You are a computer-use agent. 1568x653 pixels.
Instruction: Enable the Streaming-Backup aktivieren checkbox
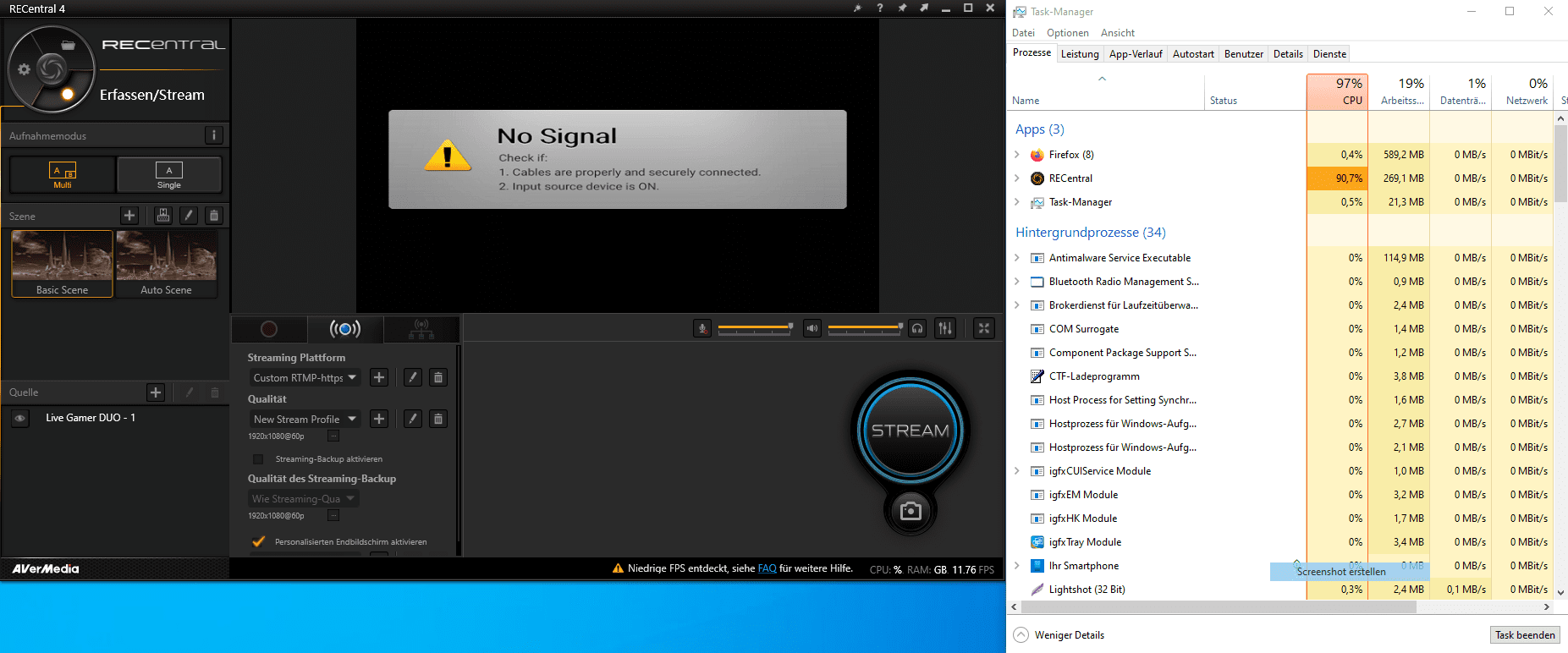[x=258, y=459]
